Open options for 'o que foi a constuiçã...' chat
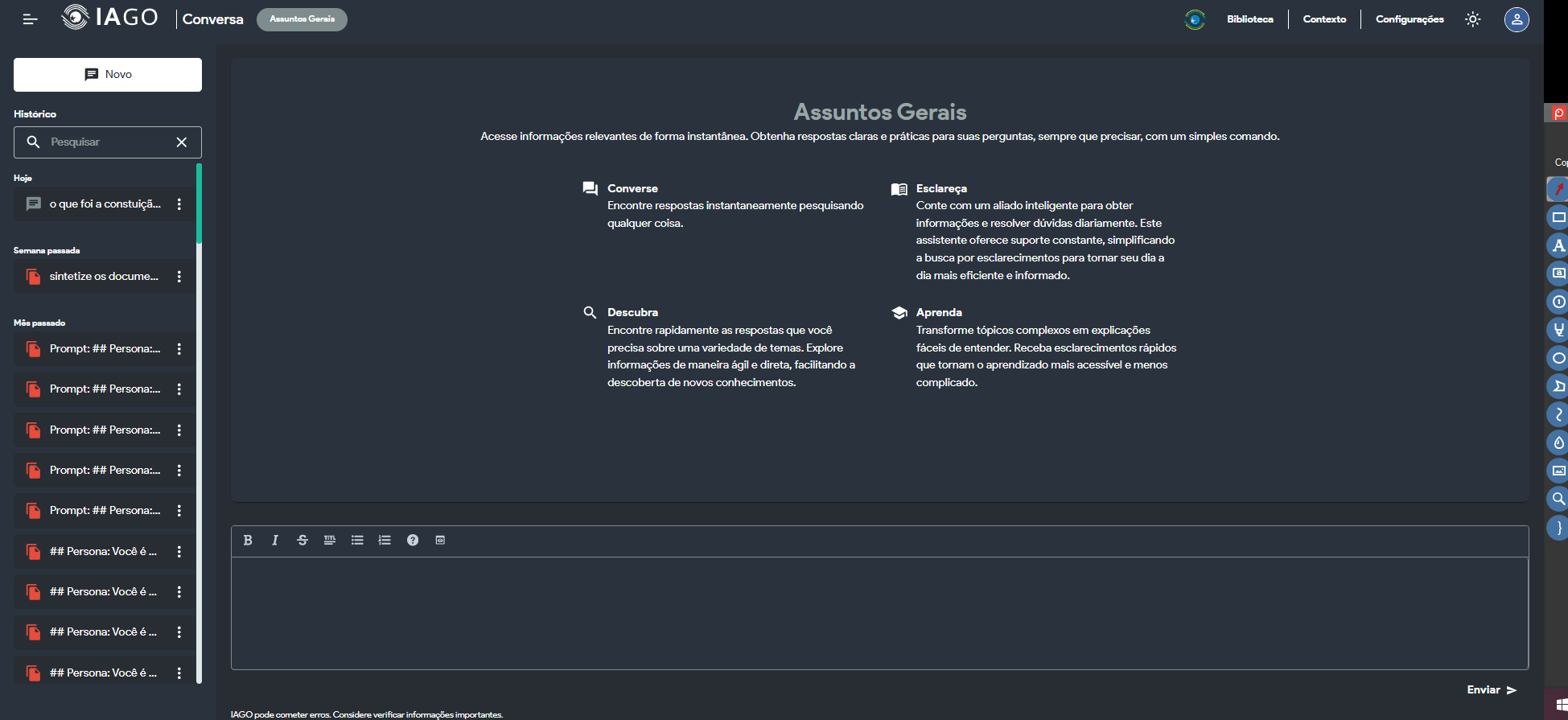Viewport: 1568px width, 720px height. 179,204
